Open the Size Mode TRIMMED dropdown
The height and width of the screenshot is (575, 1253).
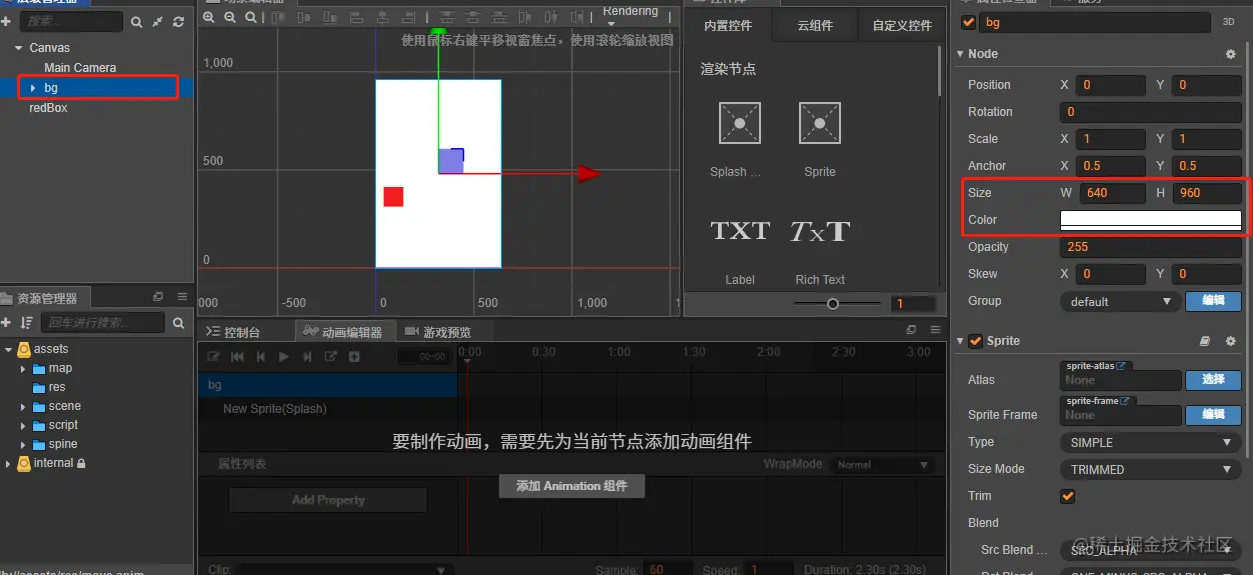[x=1150, y=469]
